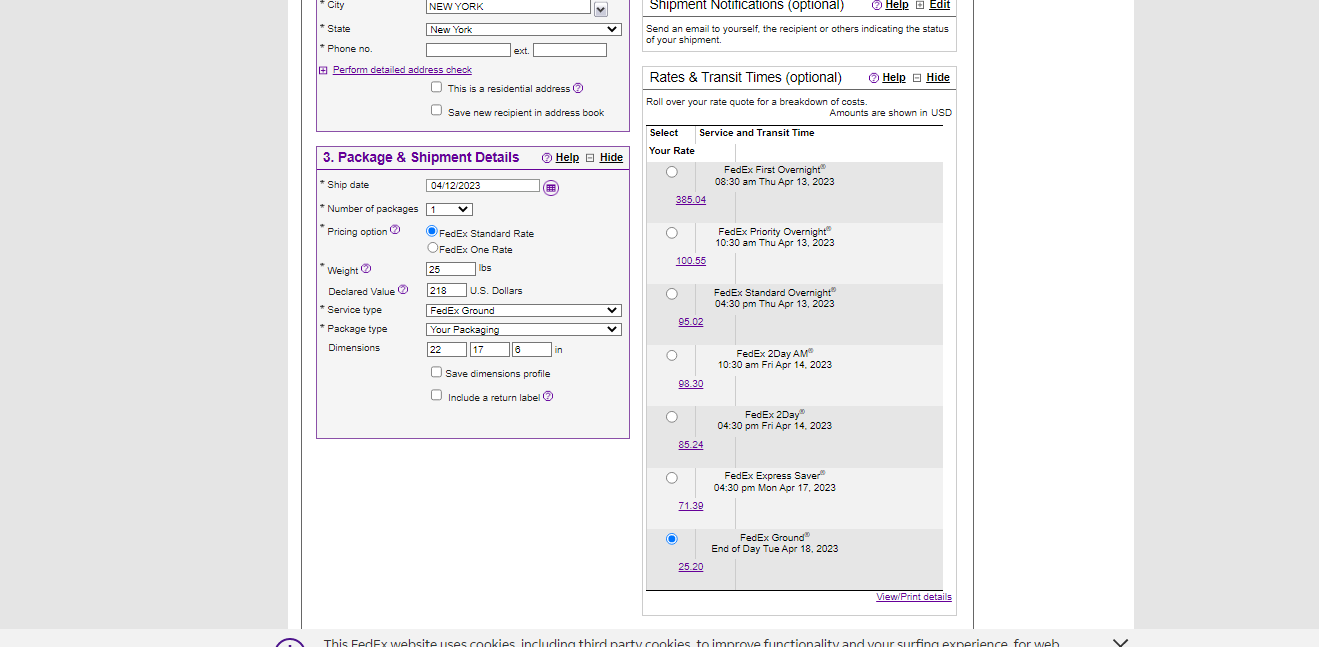Click the 385.04 rate quote link

pyautogui.click(x=690, y=200)
